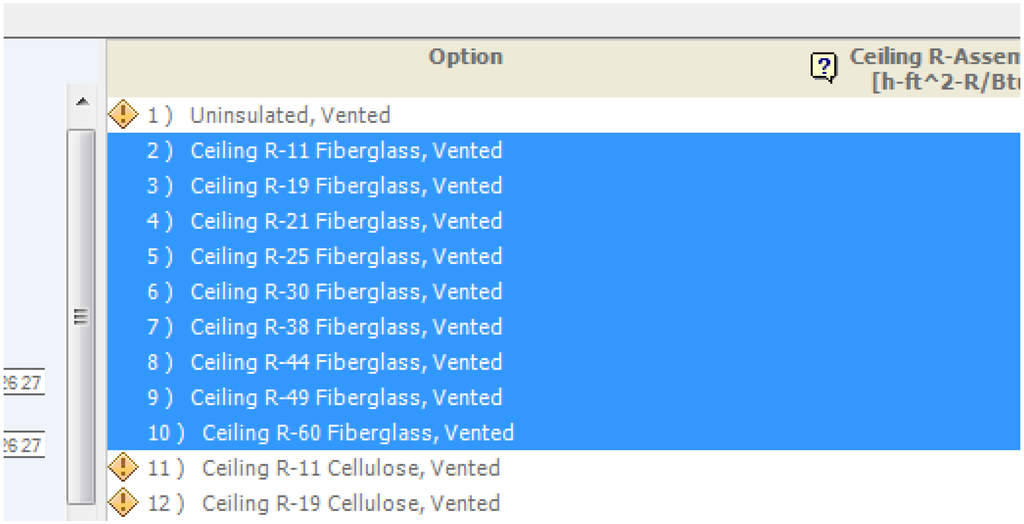Pick Ceiling R-44 Fiberglass, Vented option

pos(346,362)
